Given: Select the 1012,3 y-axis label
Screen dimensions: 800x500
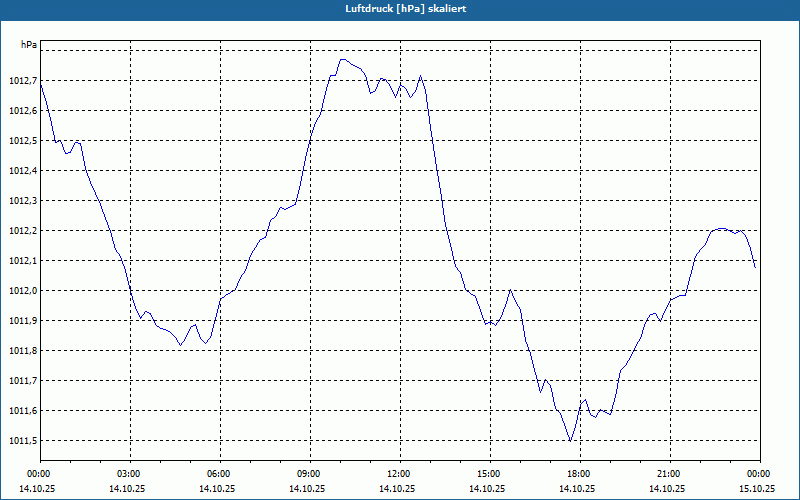Looking at the screenshot, I should [23, 201].
